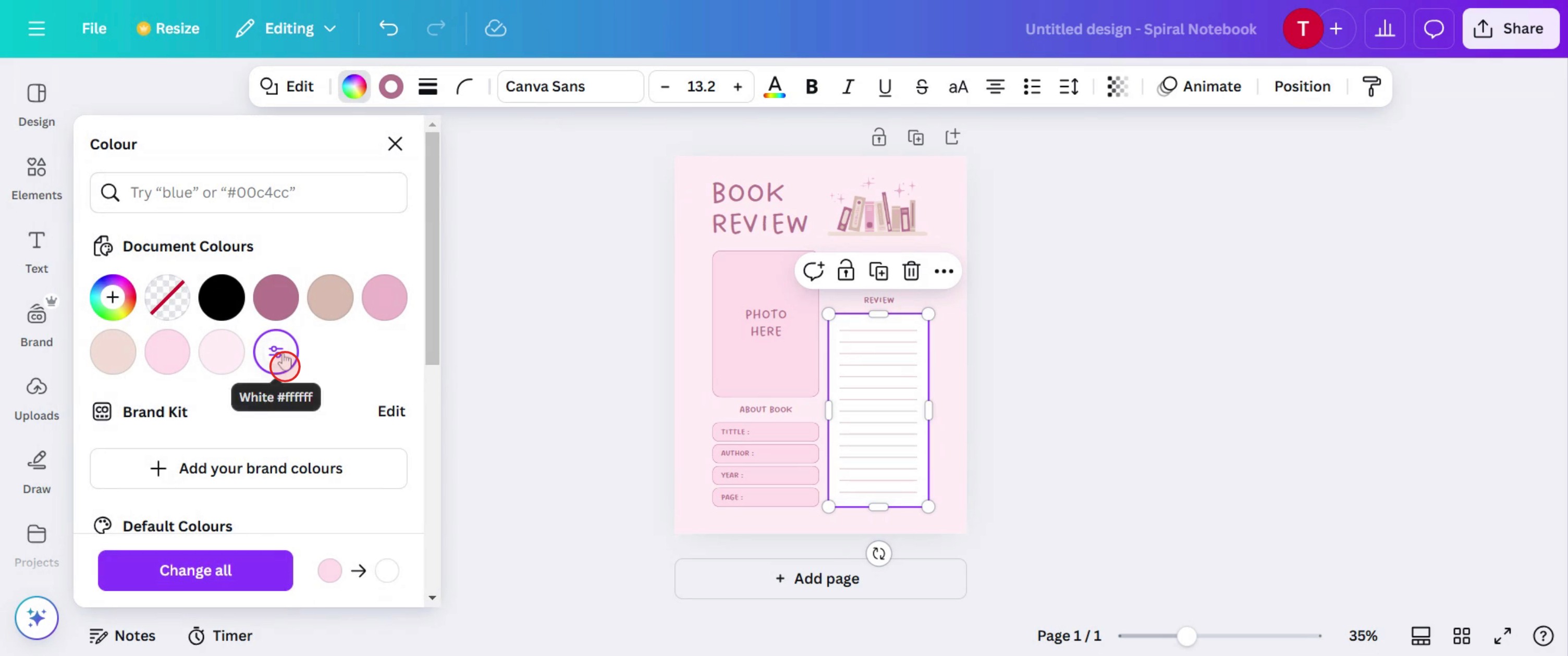
Task: Pick the black document colour swatch
Action: point(222,297)
